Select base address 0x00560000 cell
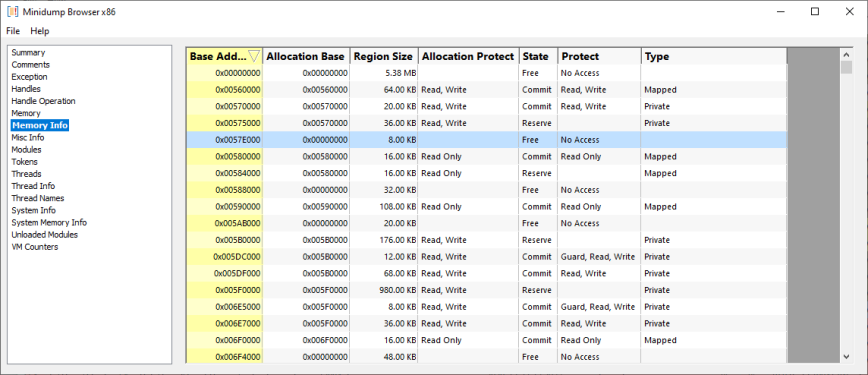 coord(224,90)
